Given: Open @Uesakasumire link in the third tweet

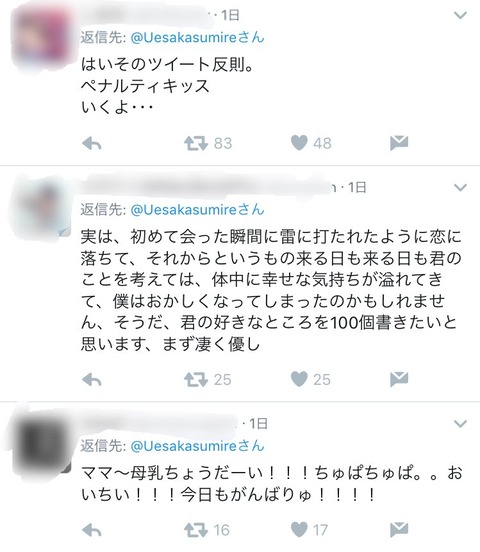Looking at the screenshot, I should click(x=197, y=446).
